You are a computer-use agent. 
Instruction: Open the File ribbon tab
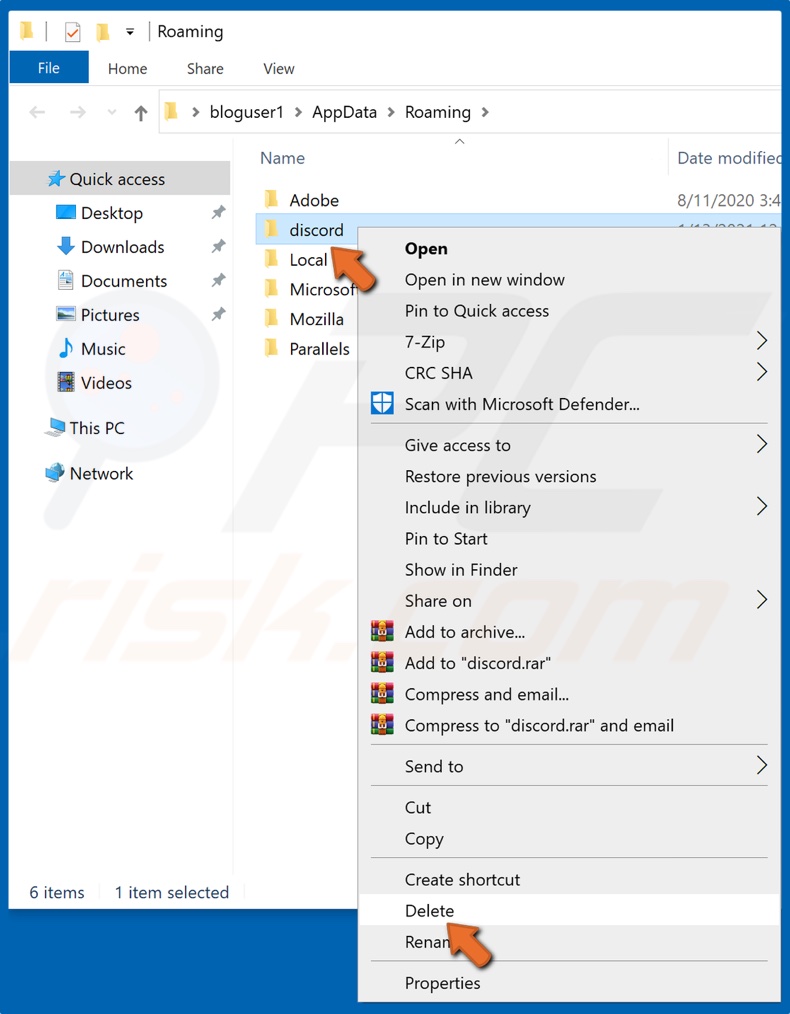pyautogui.click(x=48, y=68)
